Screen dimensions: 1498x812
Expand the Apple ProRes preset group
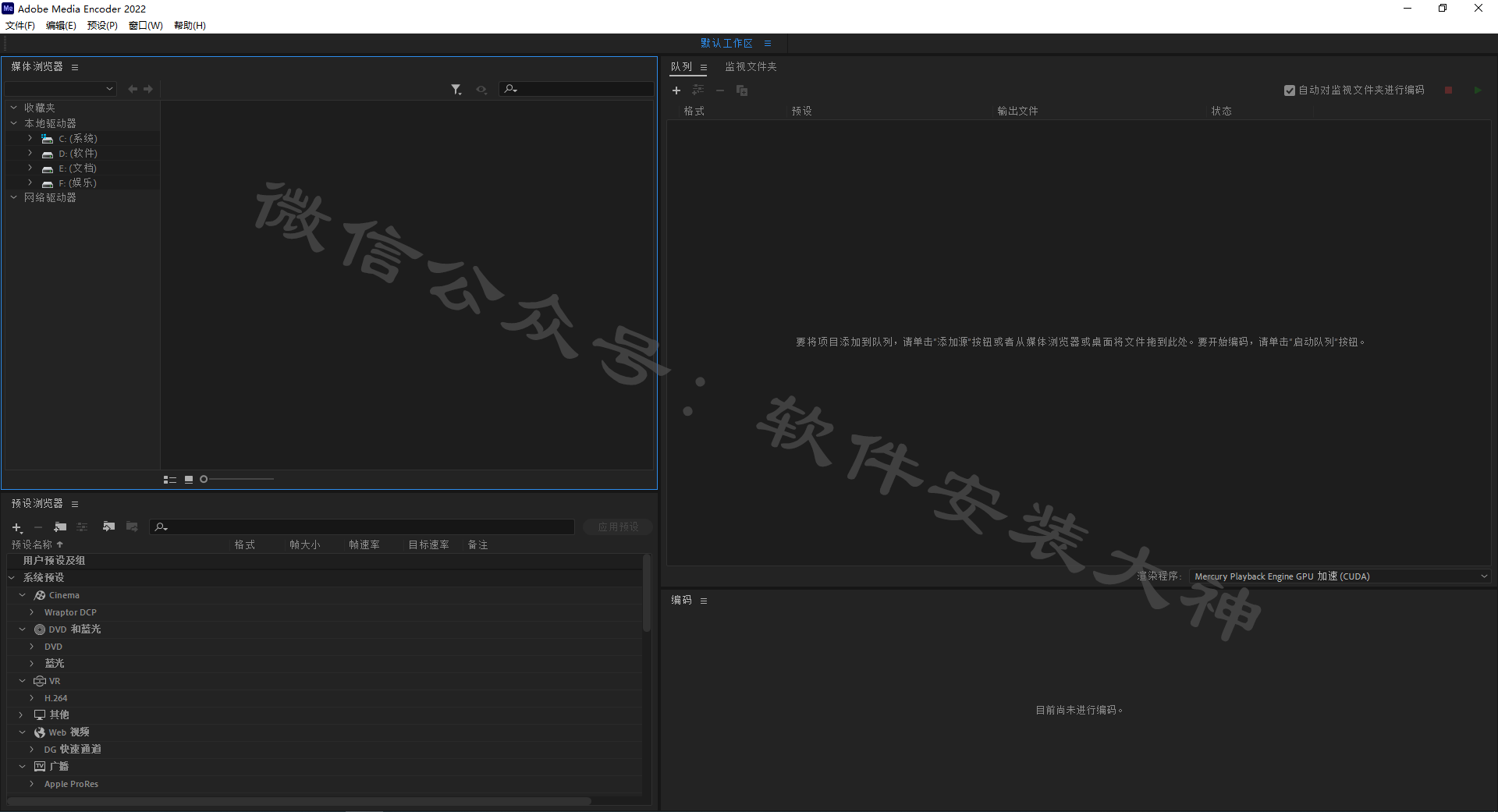(32, 784)
